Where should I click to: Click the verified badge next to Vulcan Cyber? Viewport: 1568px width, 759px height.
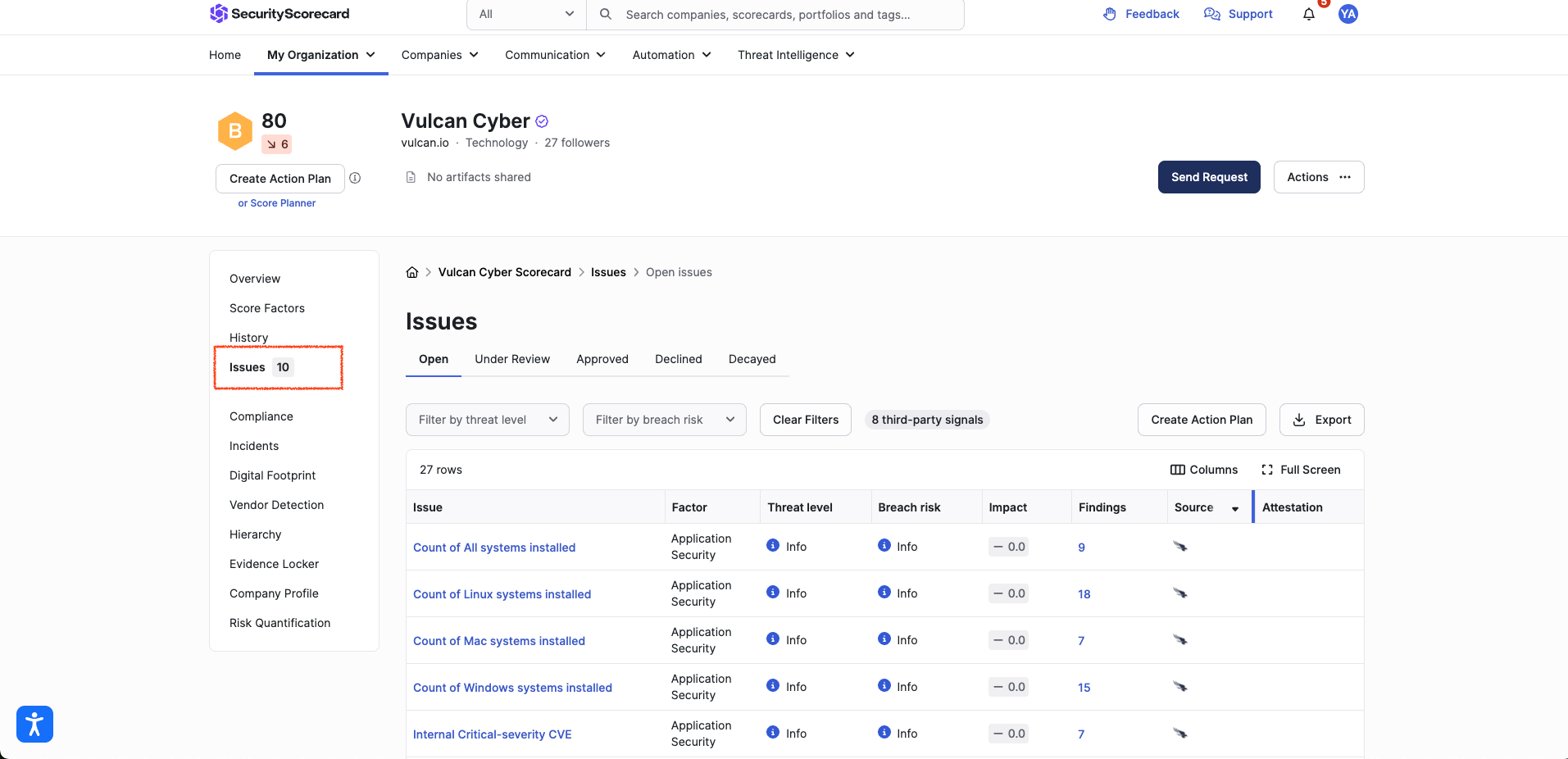pos(542,121)
